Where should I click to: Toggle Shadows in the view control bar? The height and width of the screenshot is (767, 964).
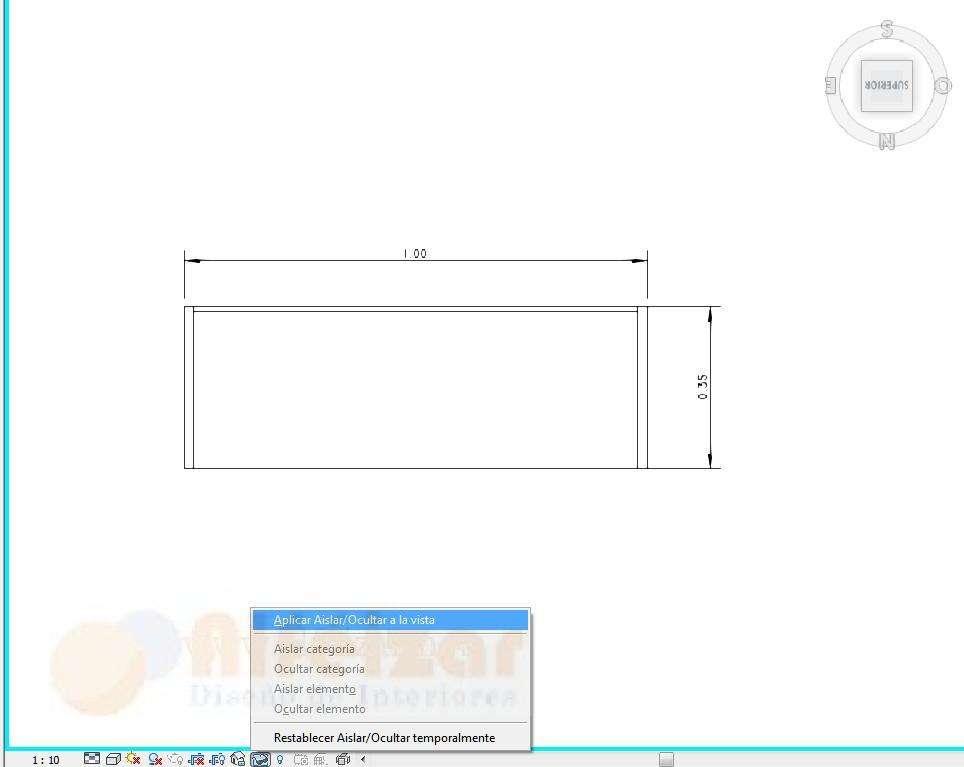(155, 759)
